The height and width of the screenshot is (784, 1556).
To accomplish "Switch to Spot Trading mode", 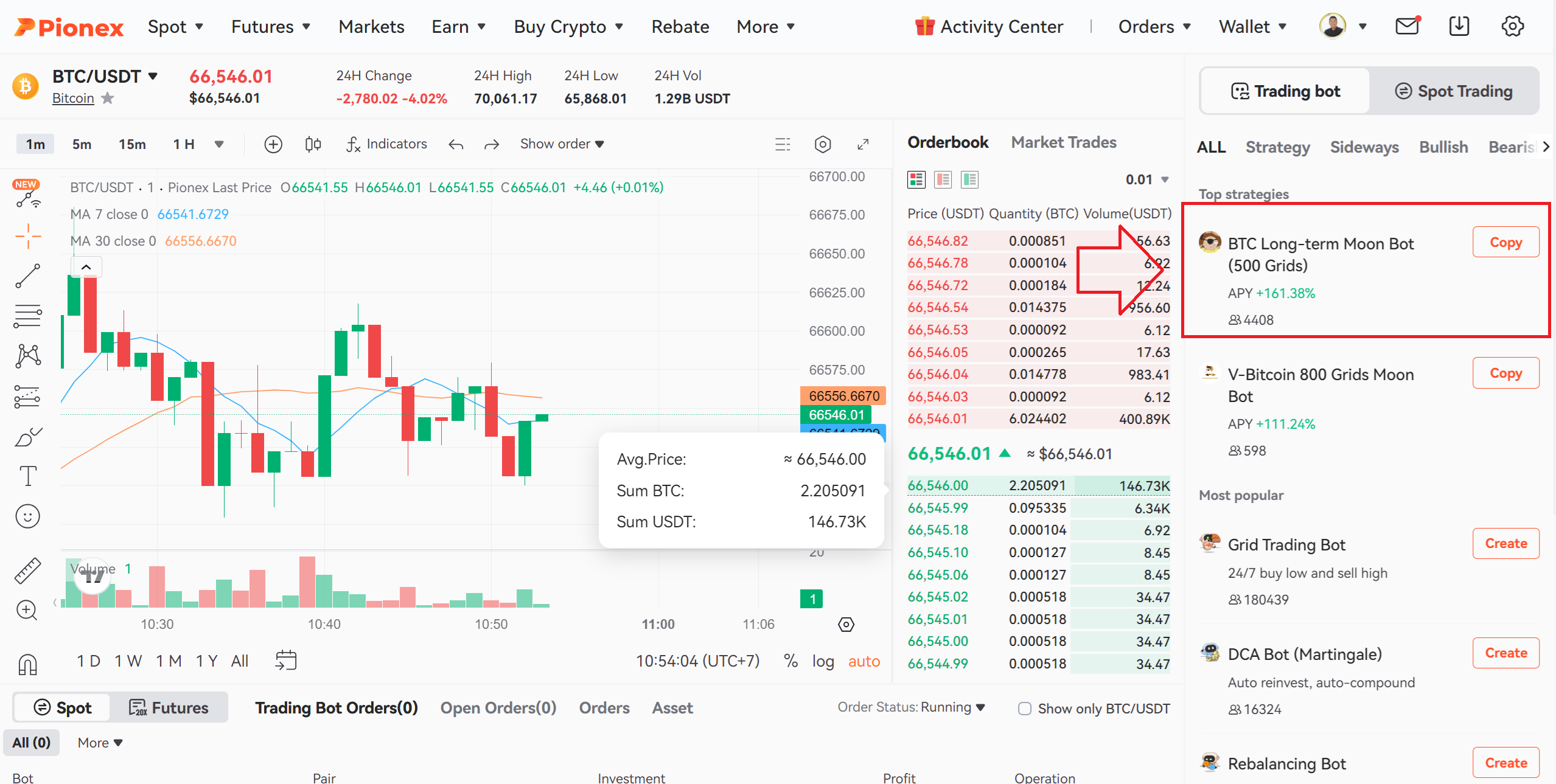I will click(x=1453, y=91).
